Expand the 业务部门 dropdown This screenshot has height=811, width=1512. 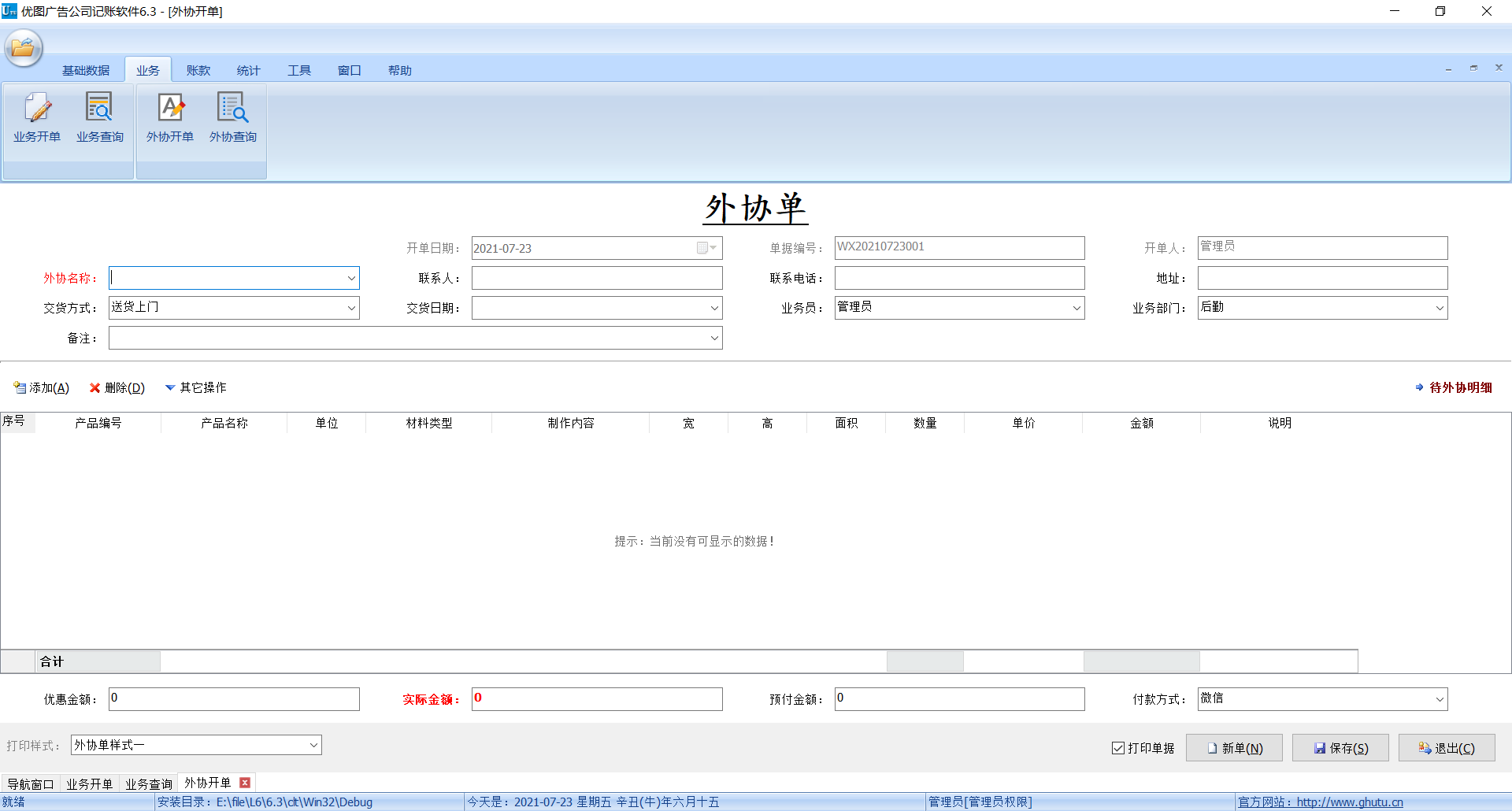1440,308
